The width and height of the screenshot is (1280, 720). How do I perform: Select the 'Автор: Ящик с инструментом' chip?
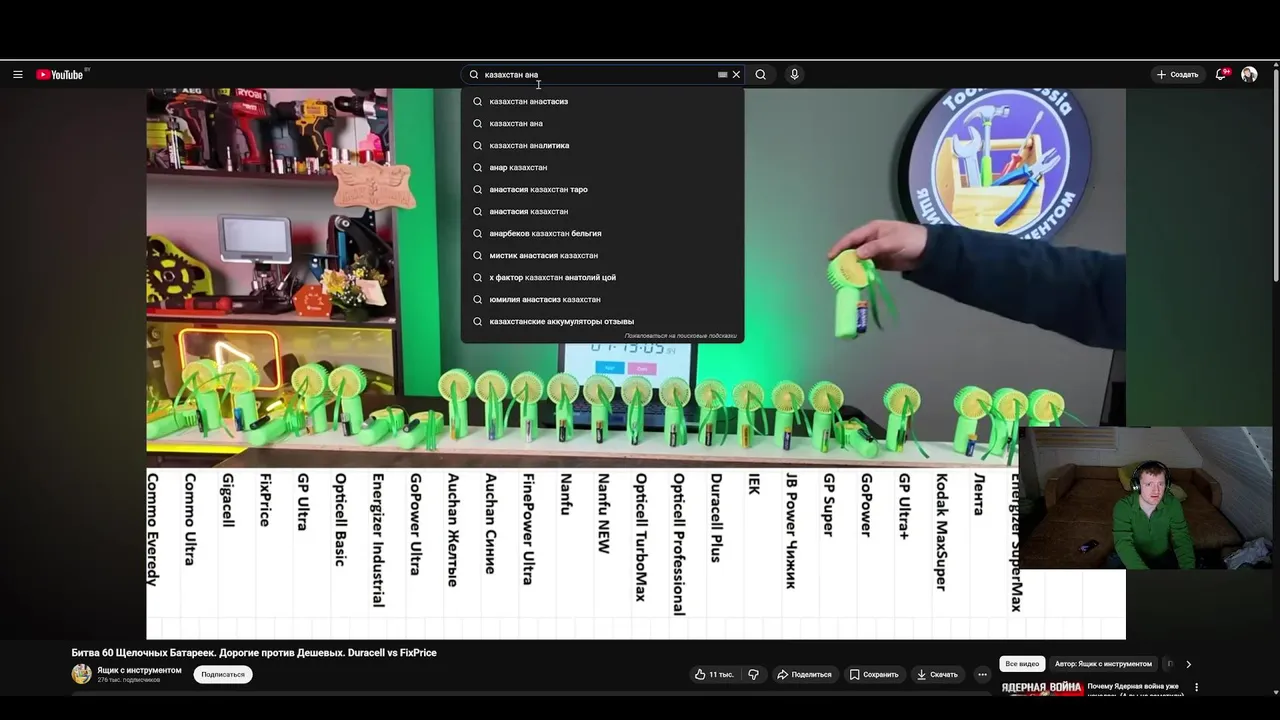pos(1103,664)
